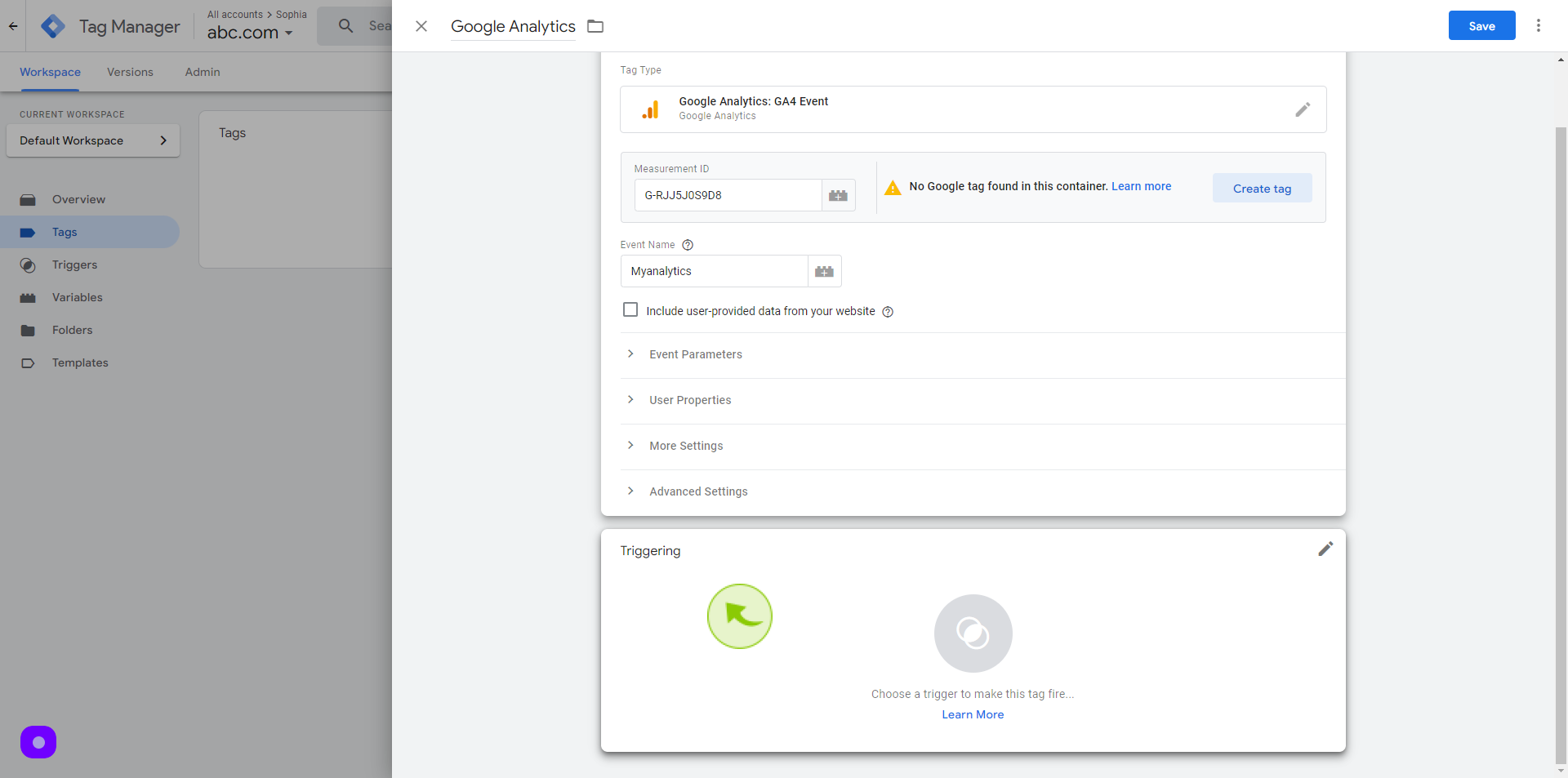The height and width of the screenshot is (778, 1568).
Task: Expand More Settings section
Action: click(983, 446)
